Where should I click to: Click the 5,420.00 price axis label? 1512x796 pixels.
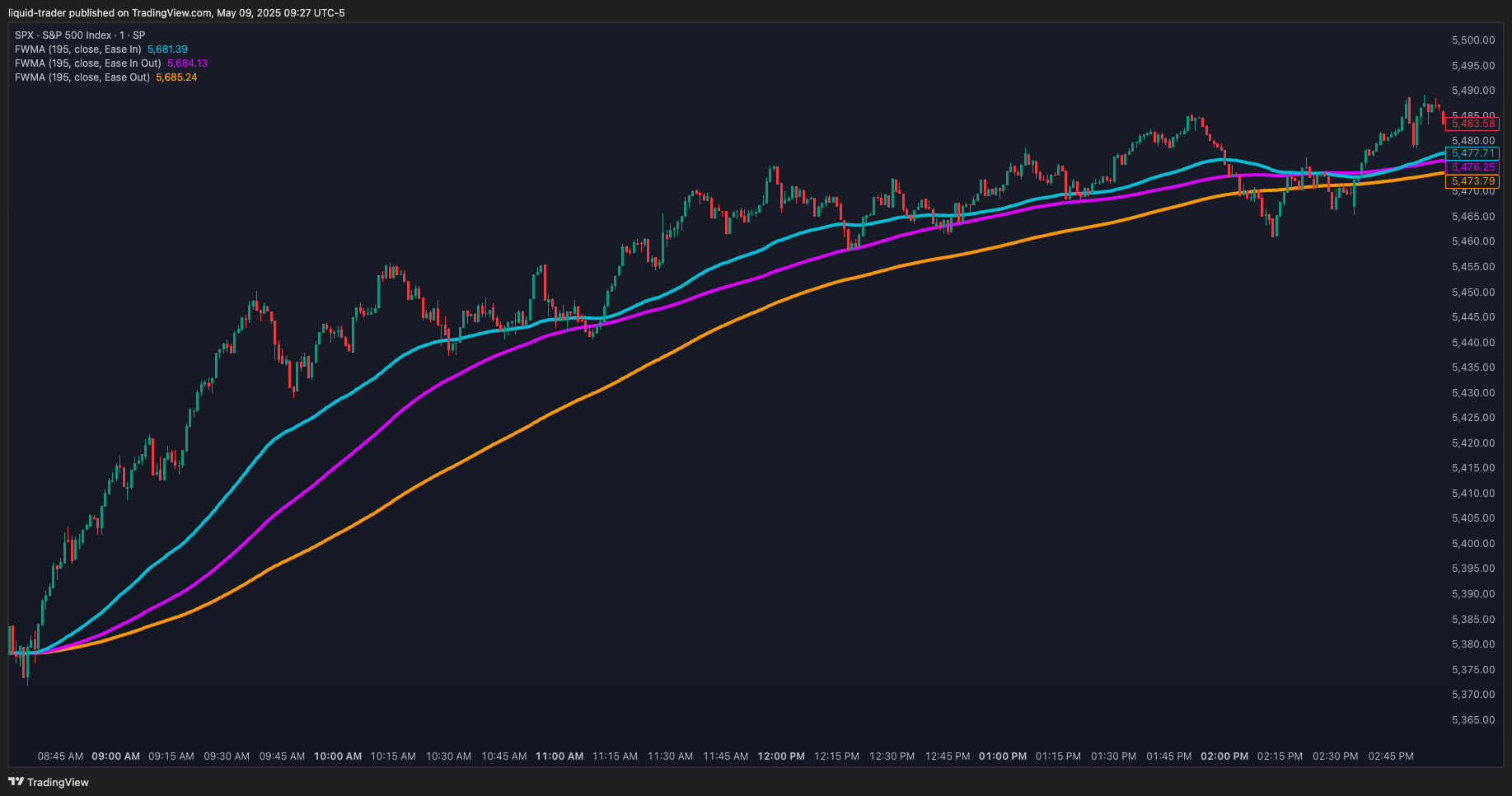(1473, 443)
